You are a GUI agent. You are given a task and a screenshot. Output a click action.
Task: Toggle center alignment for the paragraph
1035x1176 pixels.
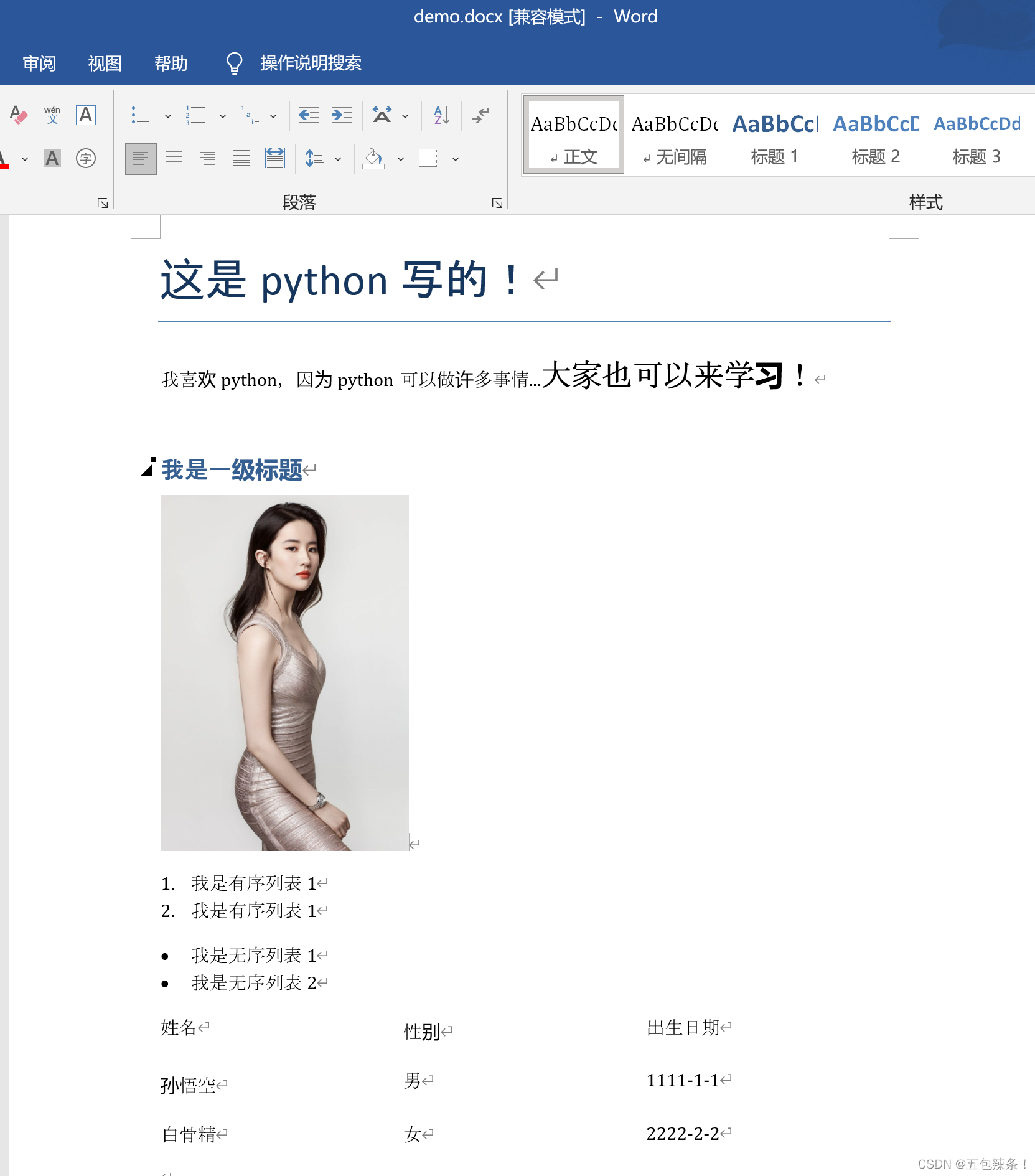pos(174,158)
